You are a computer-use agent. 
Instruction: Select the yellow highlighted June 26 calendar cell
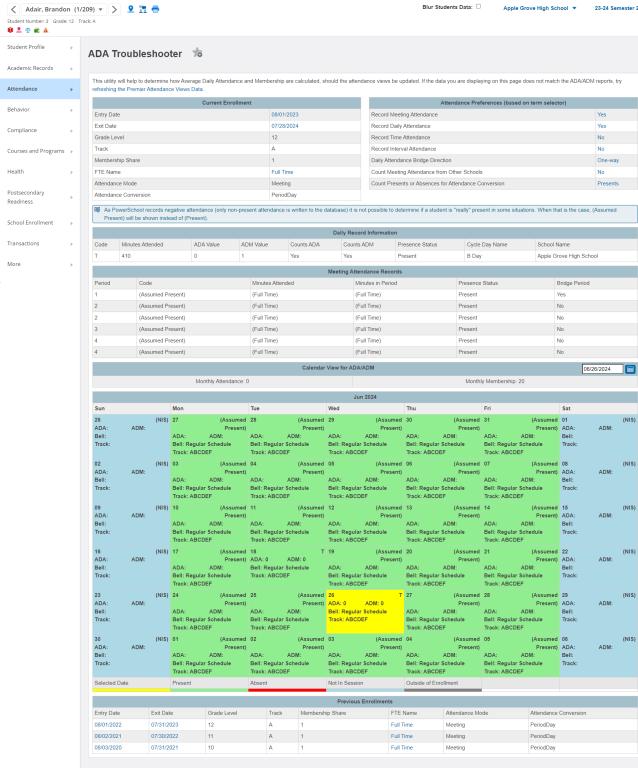(365, 612)
